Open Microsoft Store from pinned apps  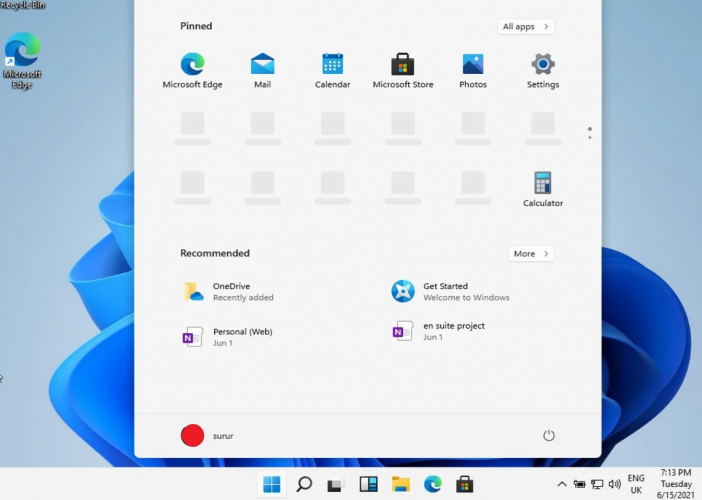pos(403,71)
